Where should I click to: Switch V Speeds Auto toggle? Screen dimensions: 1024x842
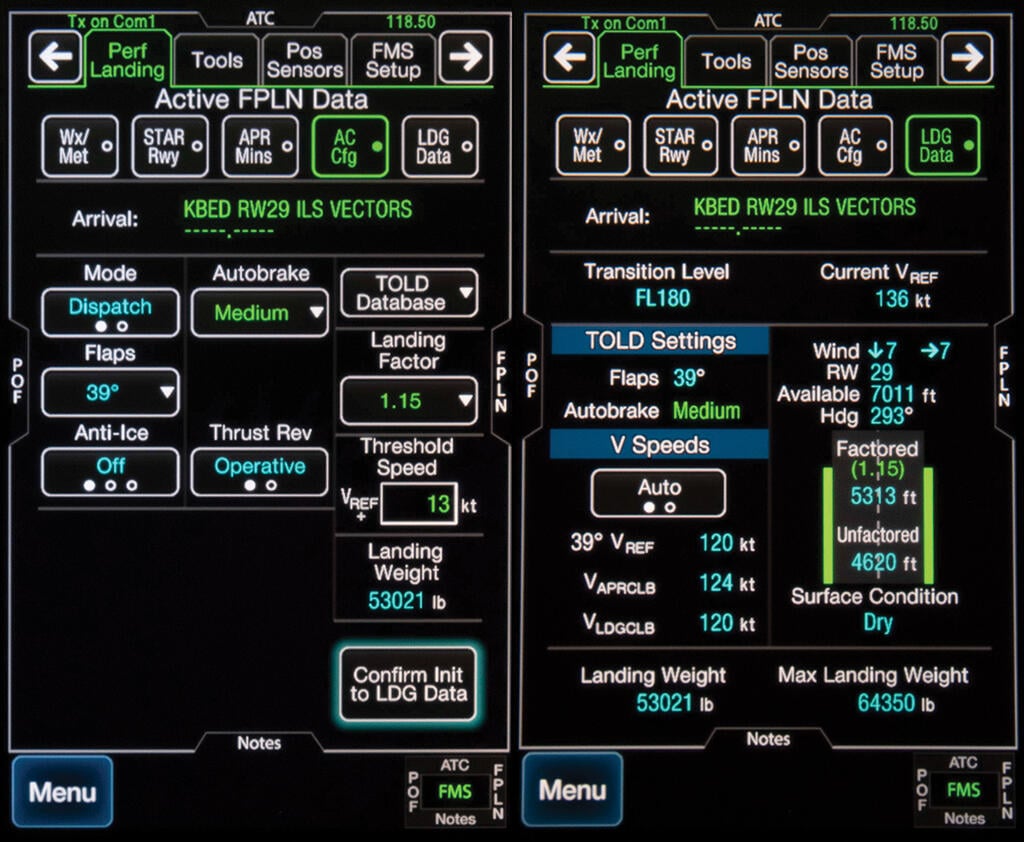pyautogui.click(x=658, y=494)
